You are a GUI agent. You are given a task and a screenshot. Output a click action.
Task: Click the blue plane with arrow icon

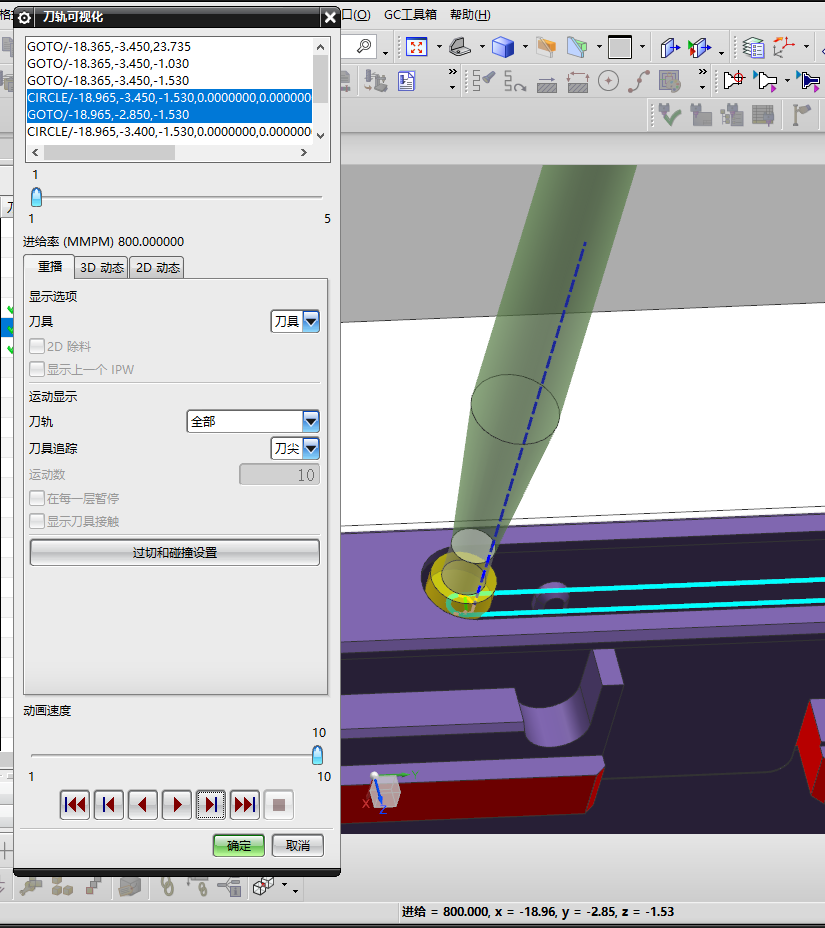670,47
